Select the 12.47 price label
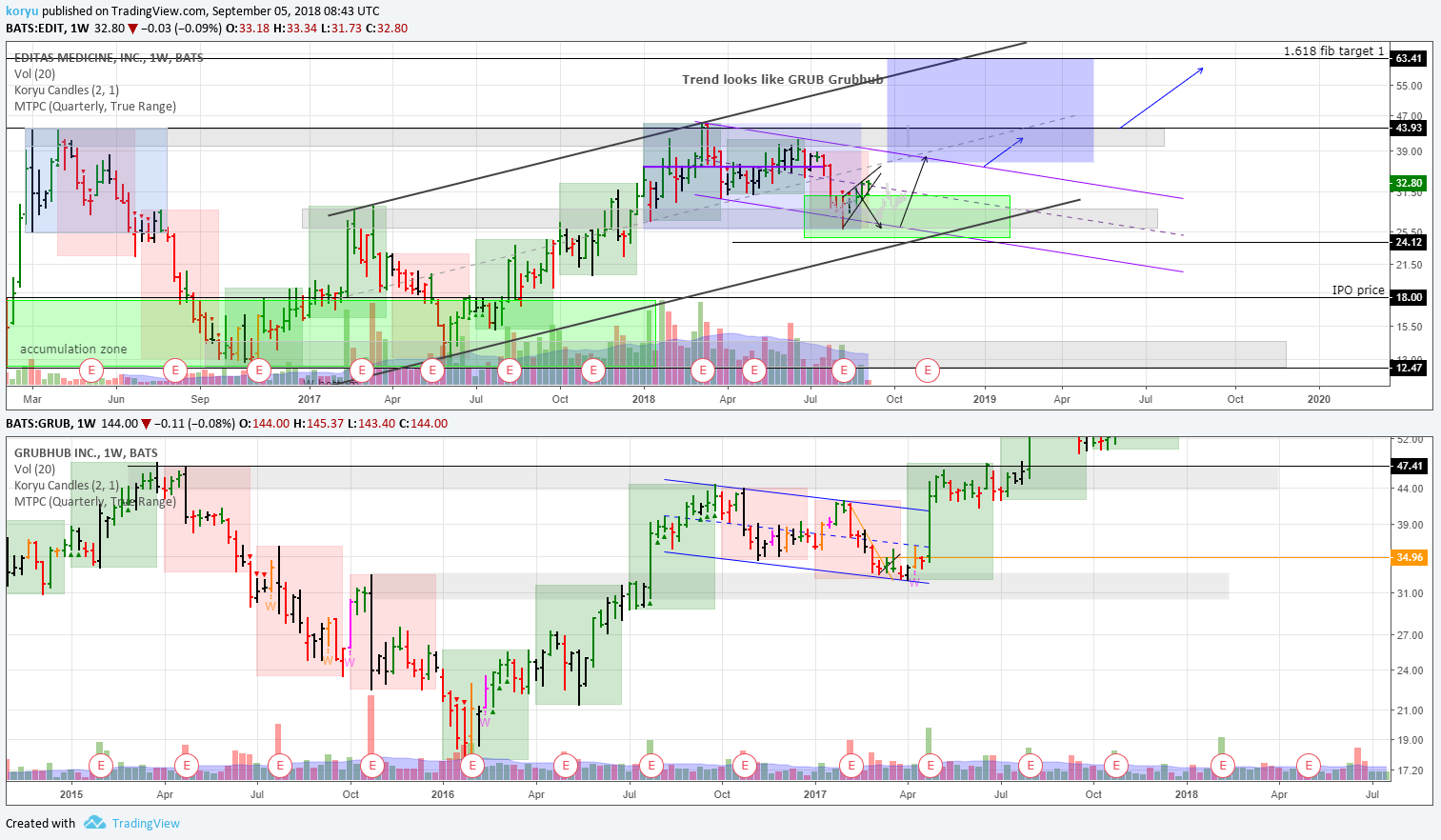 click(x=1409, y=368)
